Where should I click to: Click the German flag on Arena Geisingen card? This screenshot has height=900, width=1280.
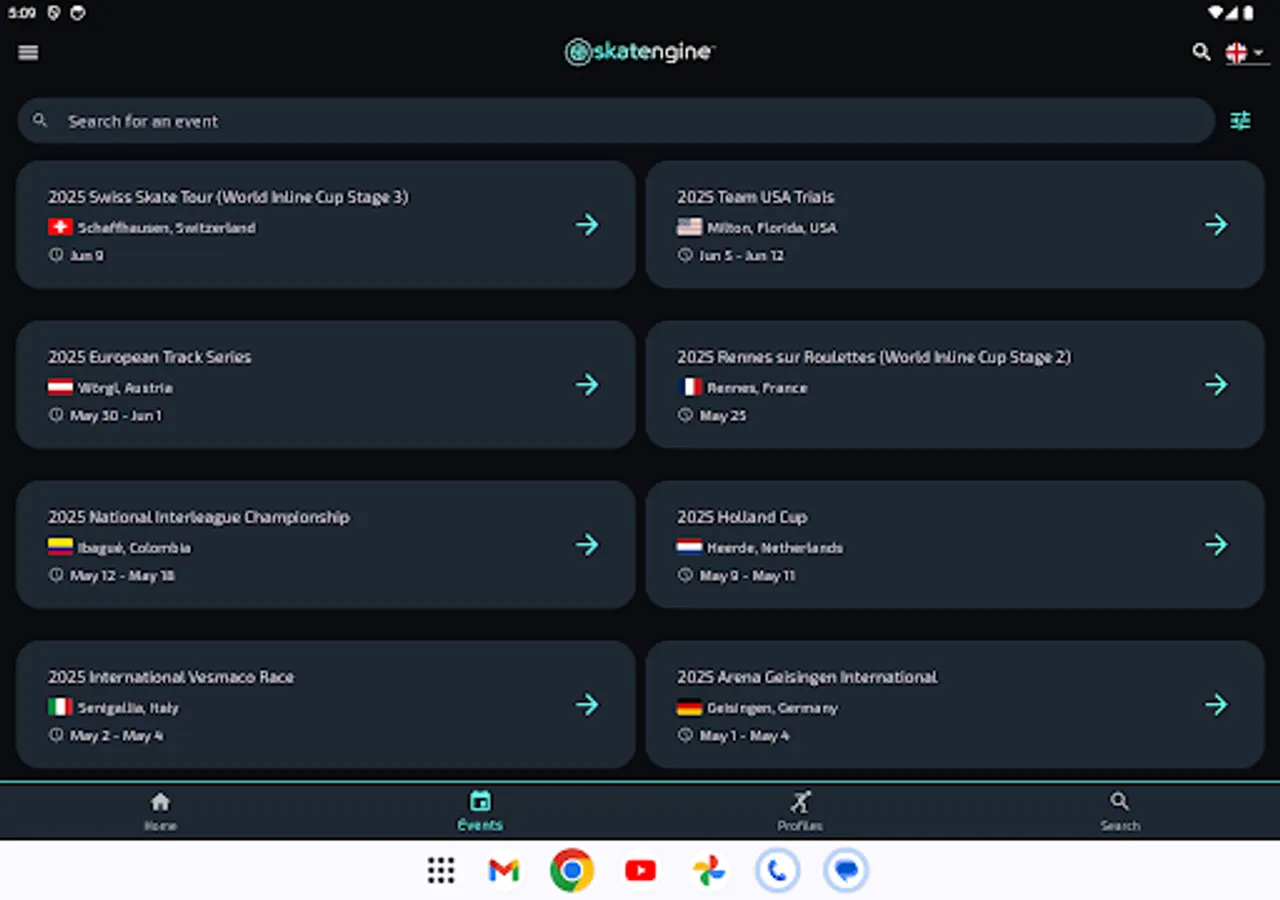click(690, 707)
